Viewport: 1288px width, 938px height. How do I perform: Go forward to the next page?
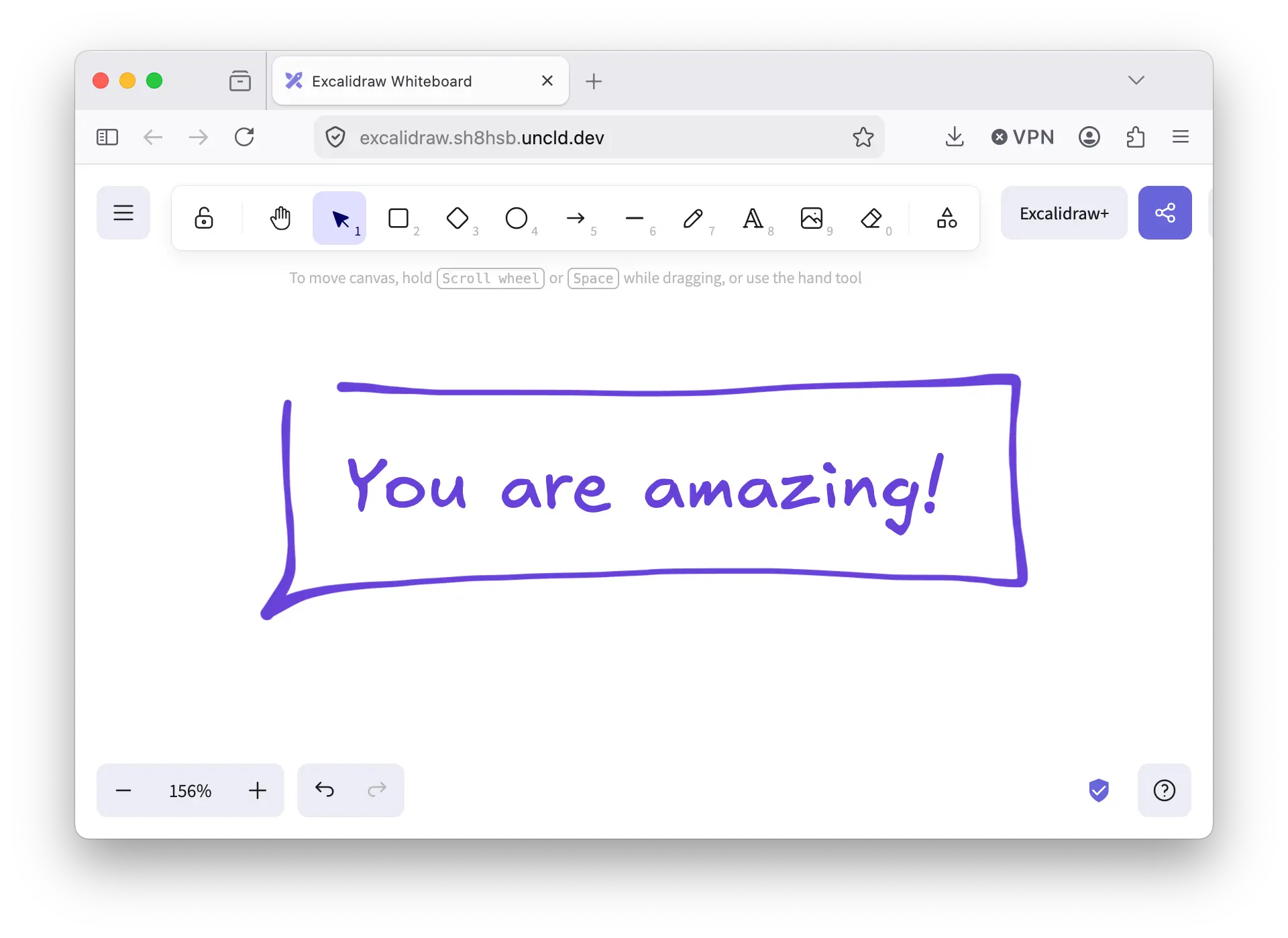point(199,137)
